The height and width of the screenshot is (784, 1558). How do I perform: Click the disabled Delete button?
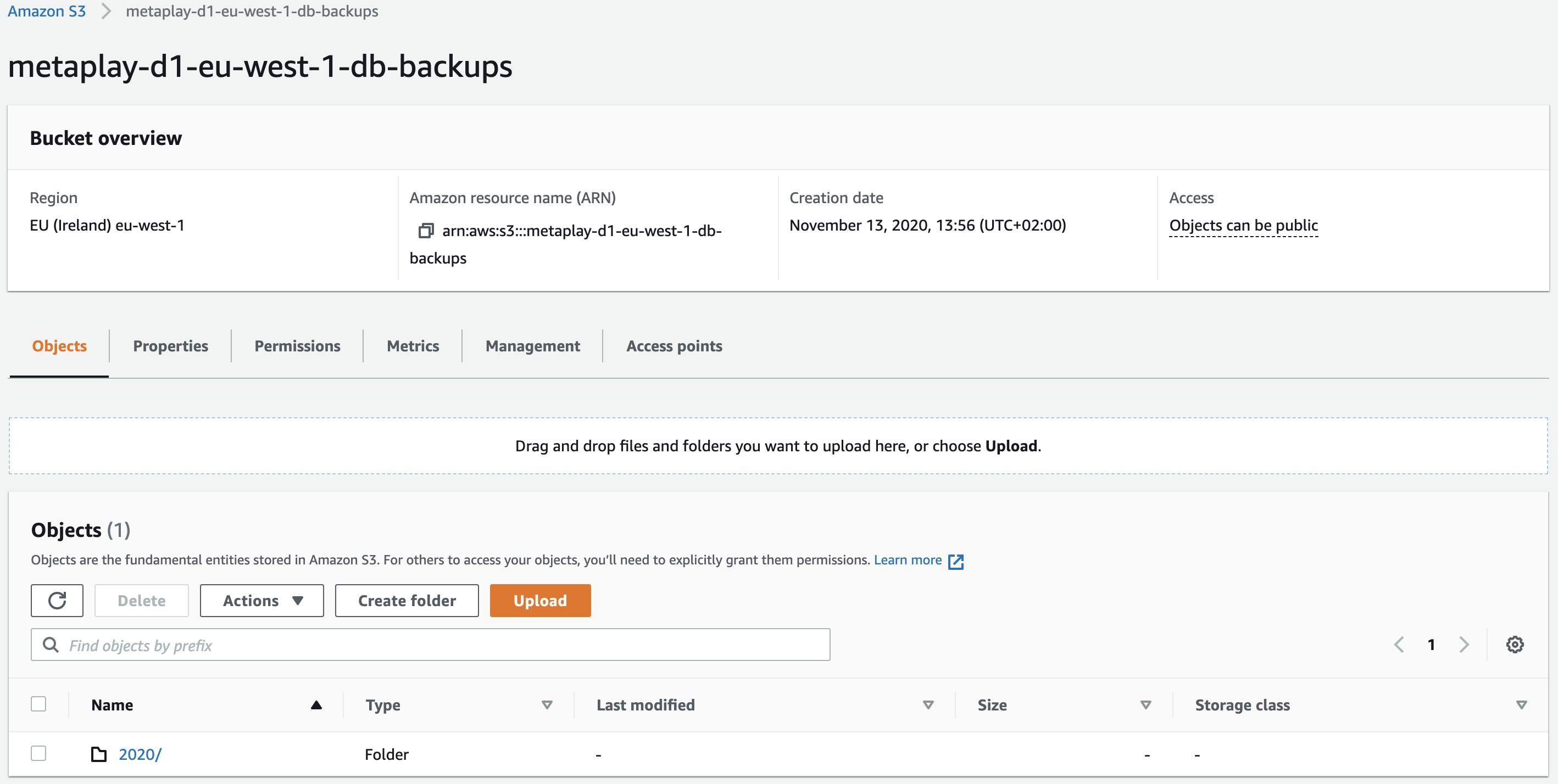click(142, 600)
